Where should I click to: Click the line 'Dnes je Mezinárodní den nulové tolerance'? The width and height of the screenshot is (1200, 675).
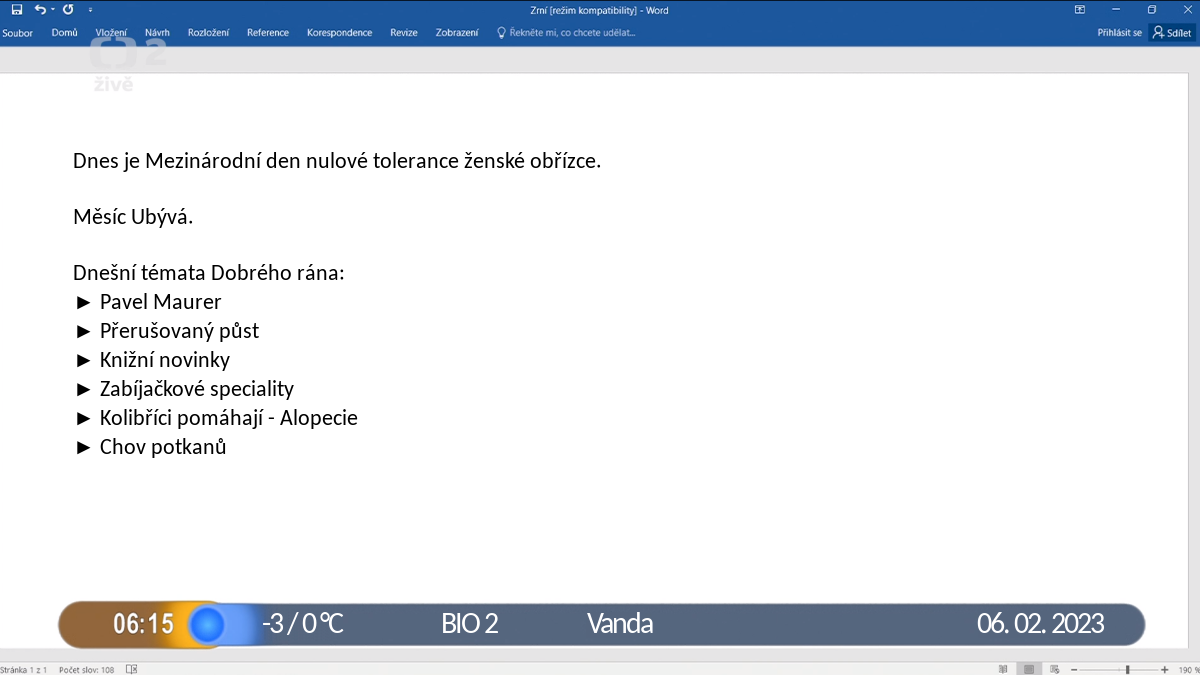(x=337, y=161)
